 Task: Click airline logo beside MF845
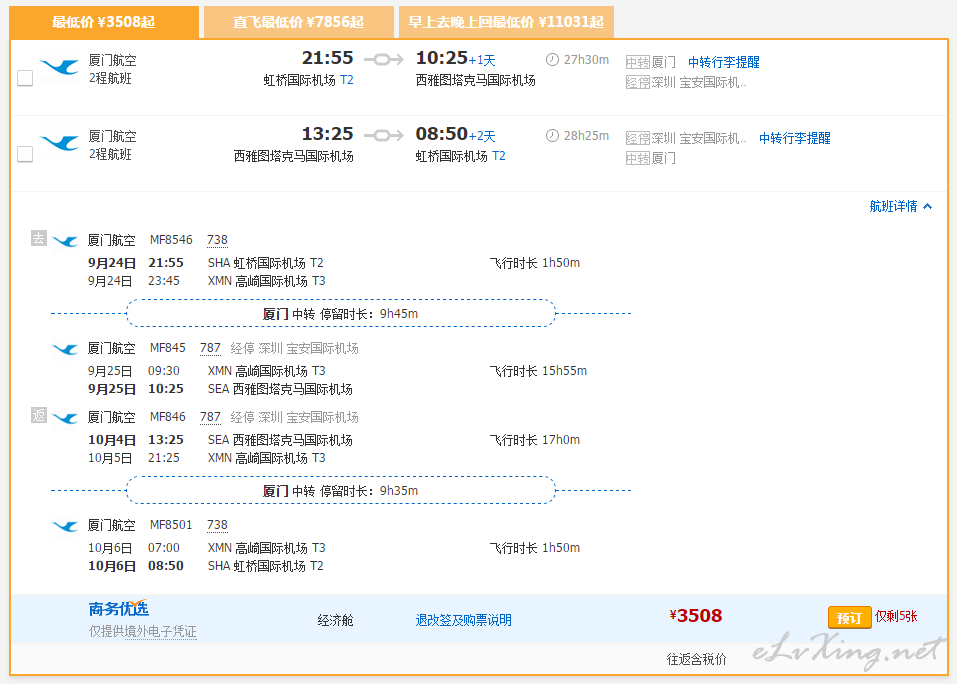[65, 349]
